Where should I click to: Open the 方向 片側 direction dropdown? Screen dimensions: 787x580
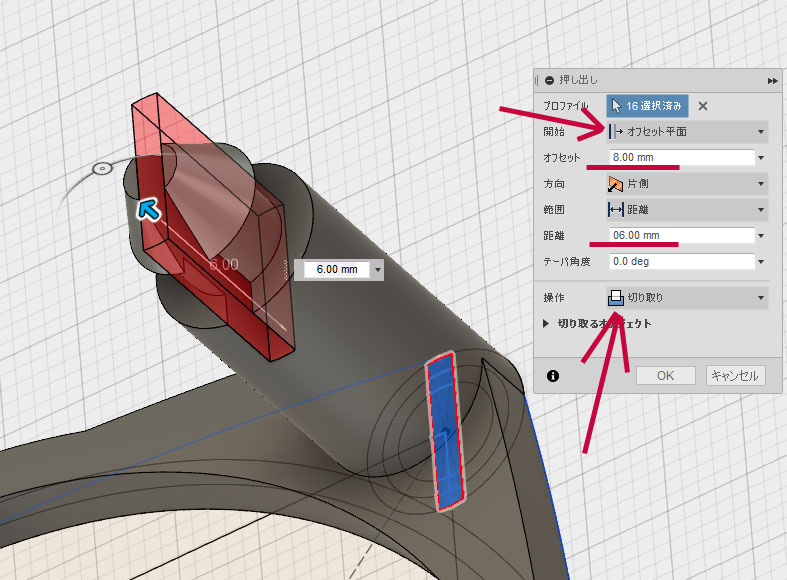[x=686, y=184]
